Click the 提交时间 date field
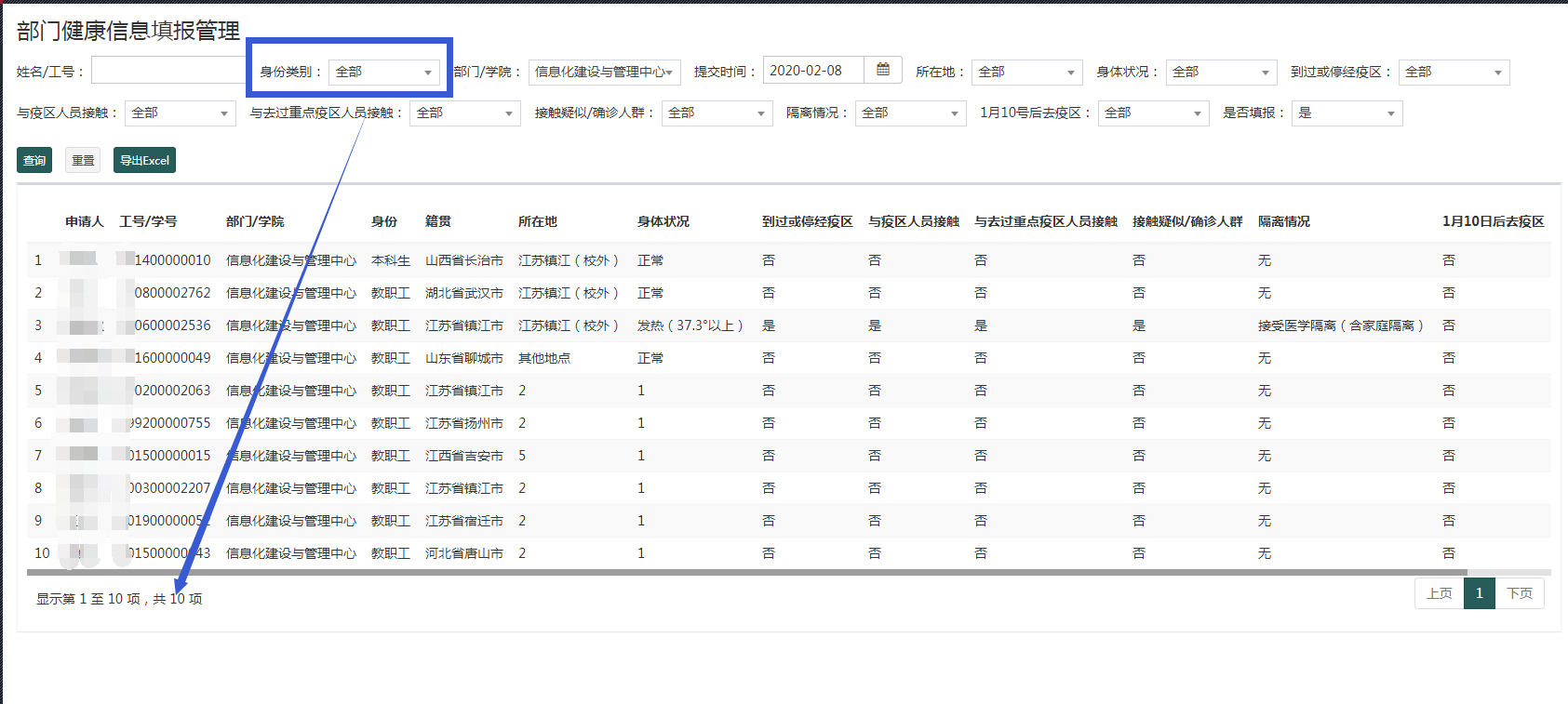Image resolution: width=1568 pixels, height=704 pixels. (812, 71)
